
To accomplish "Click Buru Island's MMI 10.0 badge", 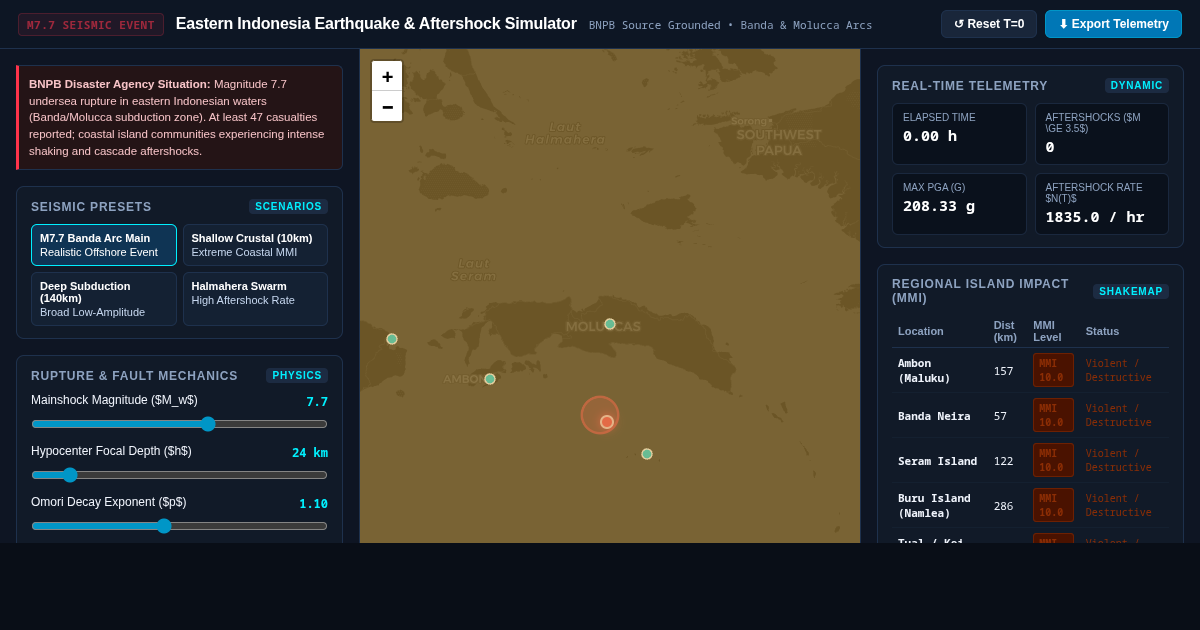I will pos(1053,505).
